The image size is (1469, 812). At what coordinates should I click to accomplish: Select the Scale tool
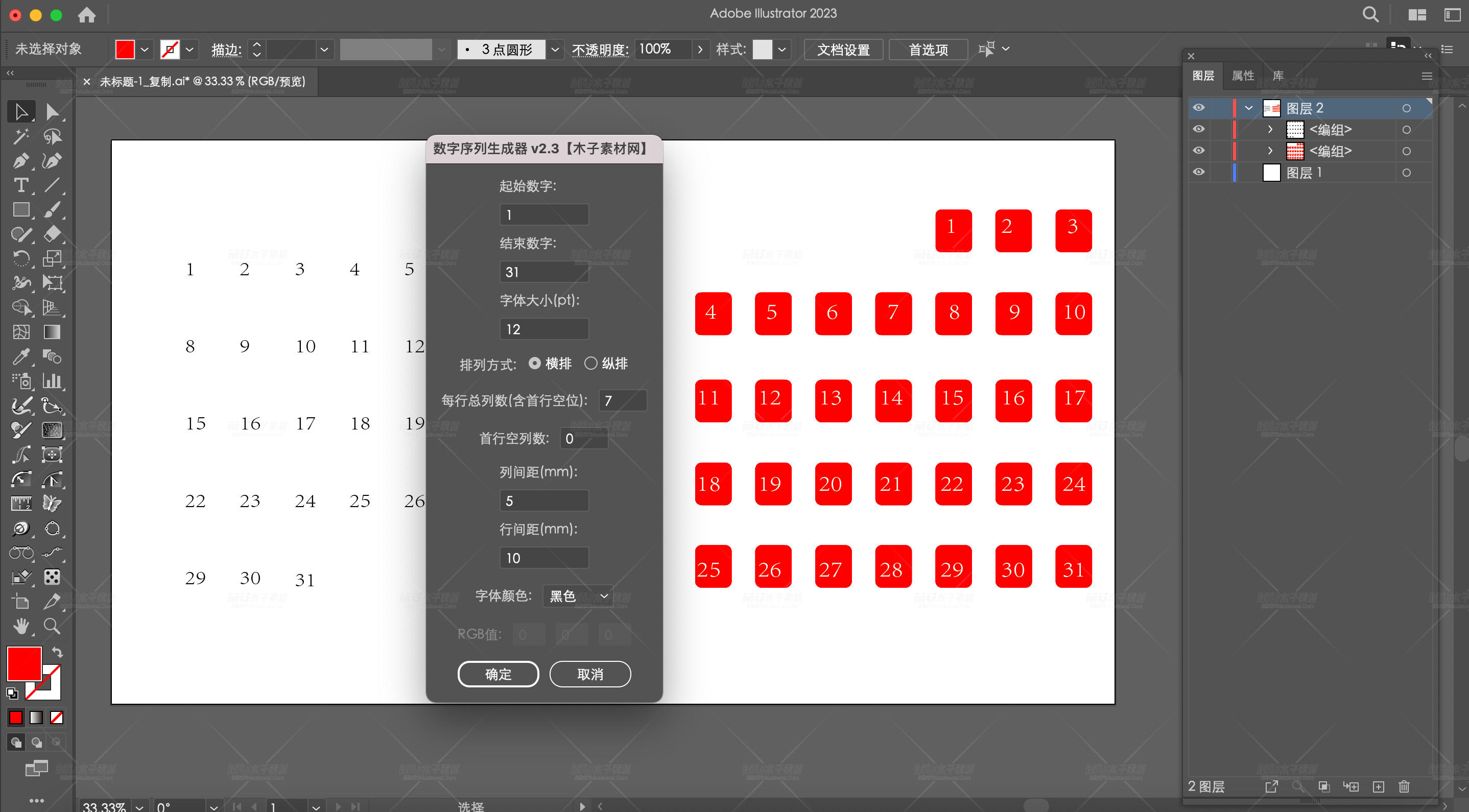(x=53, y=258)
